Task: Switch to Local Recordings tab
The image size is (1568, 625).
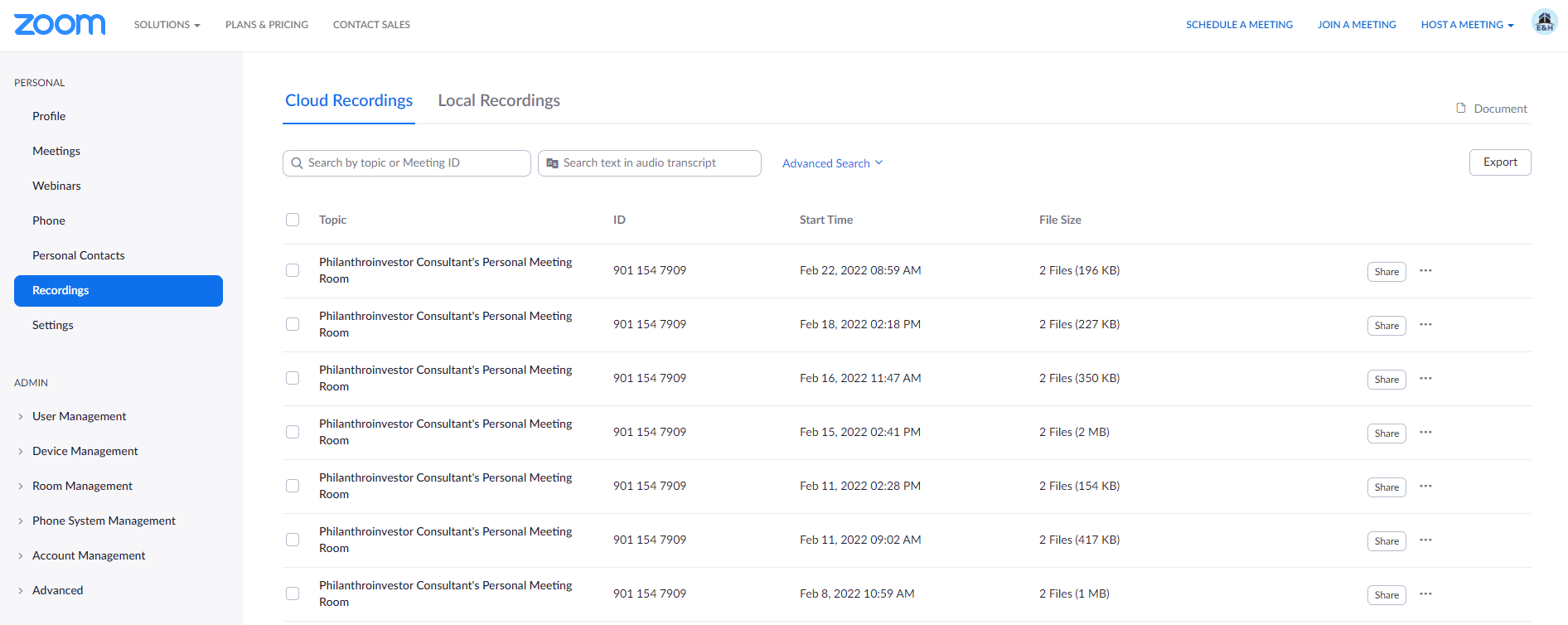Action: click(499, 100)
